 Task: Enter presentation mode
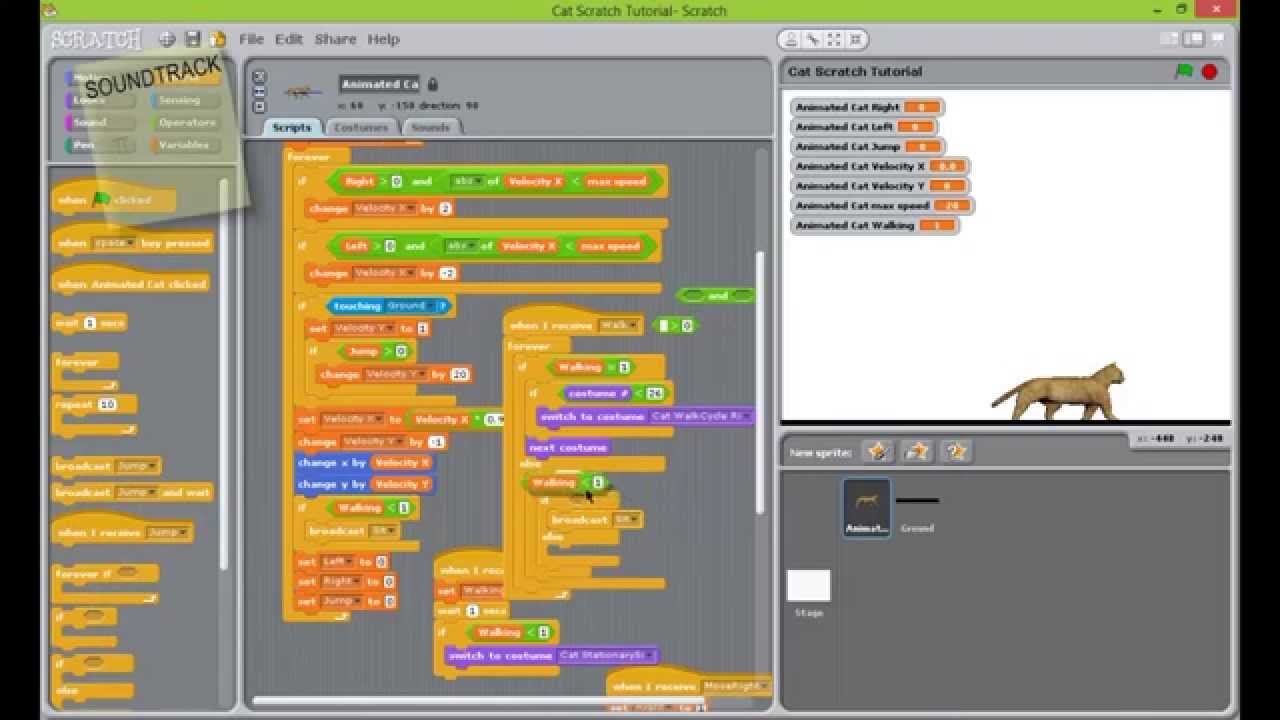click(x=1218, y=39)
